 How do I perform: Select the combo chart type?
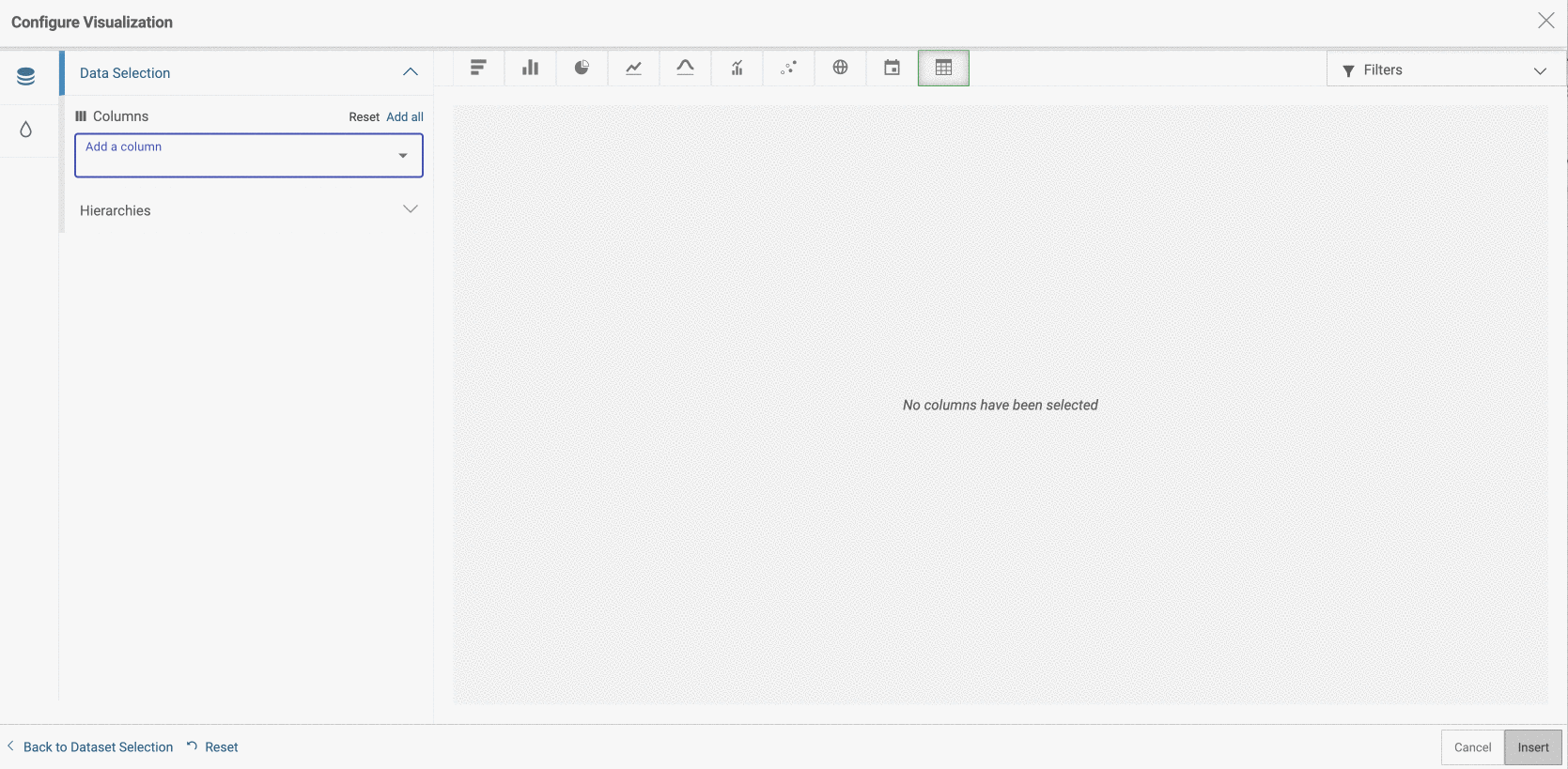(x=737, y=68)
